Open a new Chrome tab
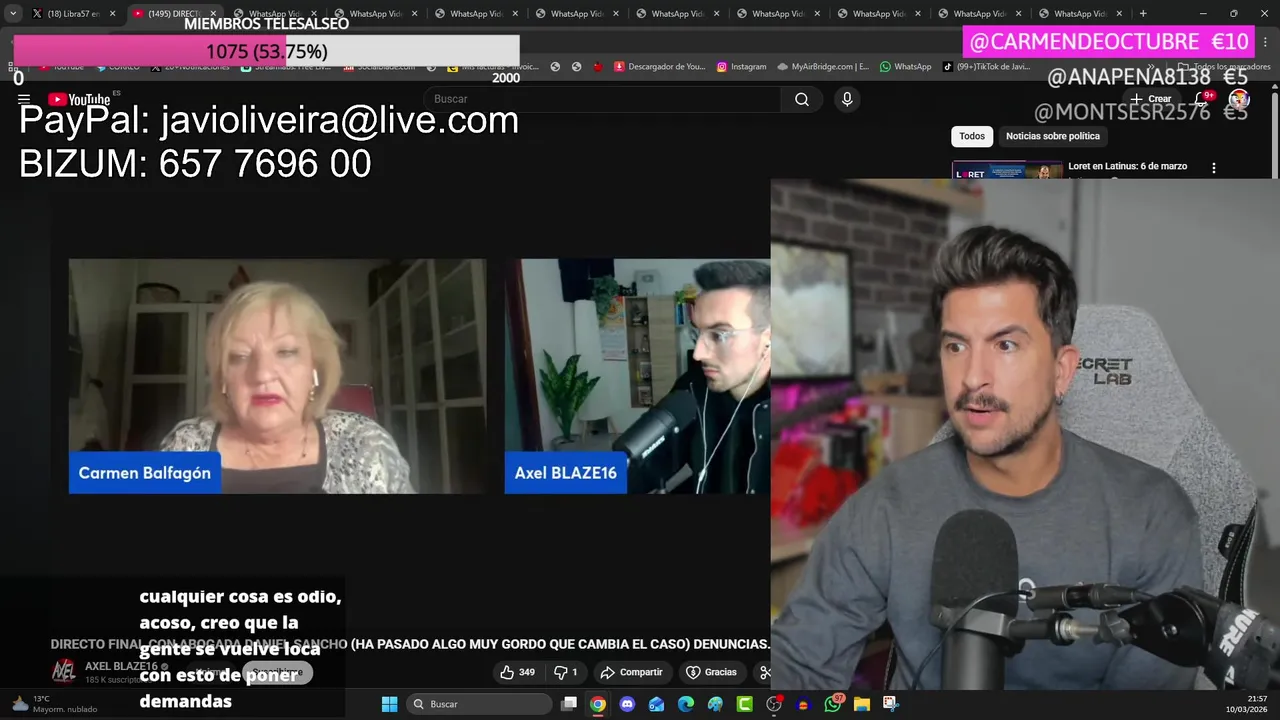The height and width of the screenshot is (720, 1280). 1143,14
